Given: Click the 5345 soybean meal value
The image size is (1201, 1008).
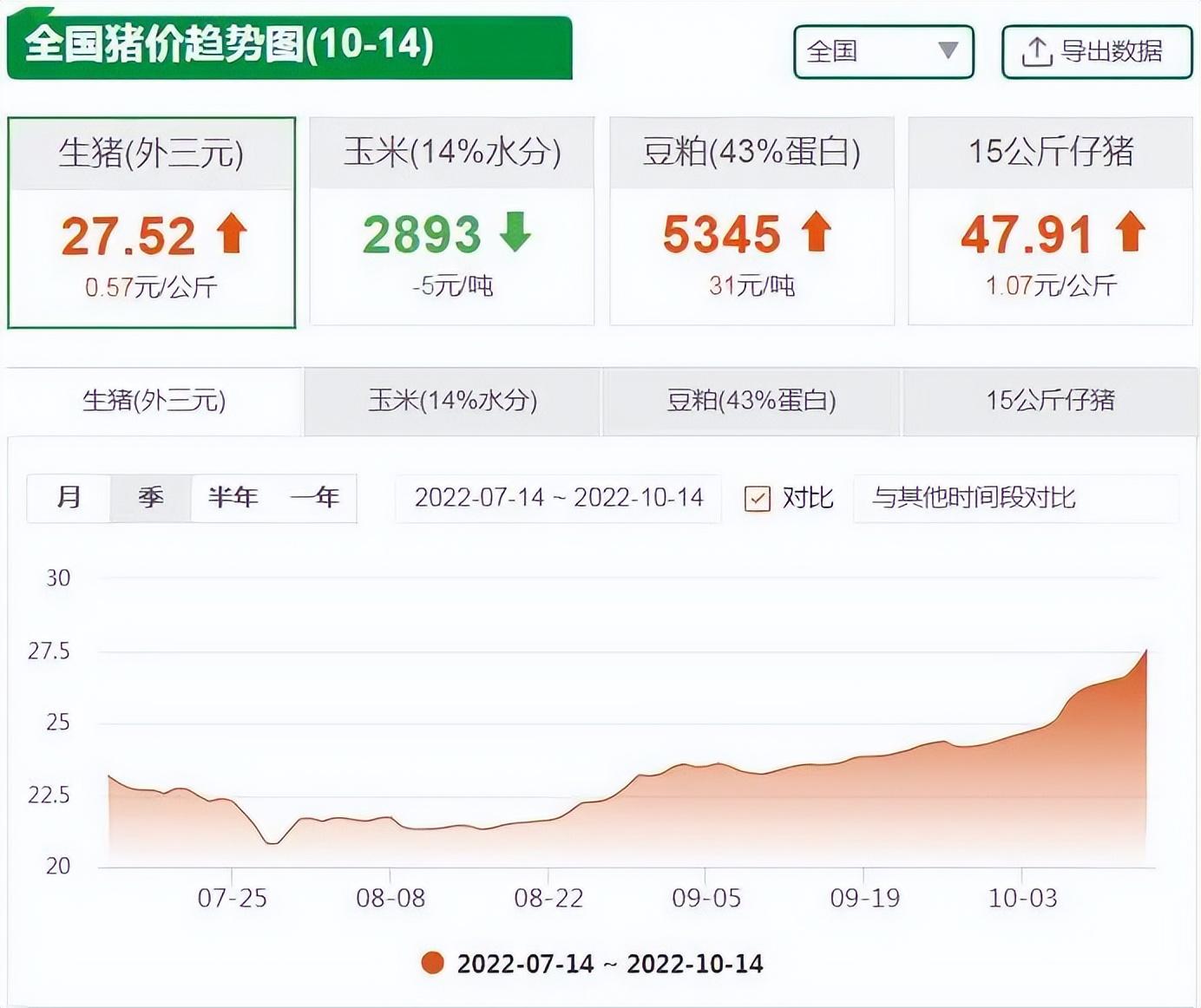Looking at the screenshot, I should [722, 234].
